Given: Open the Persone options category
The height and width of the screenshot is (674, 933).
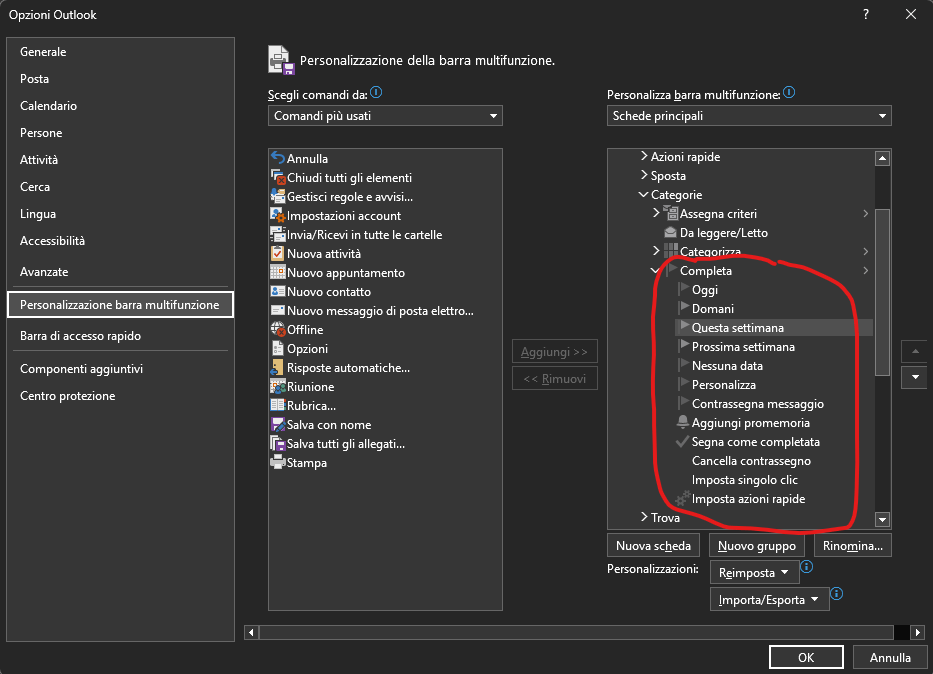Looking at the screenshot, I should tap(120, 133).
